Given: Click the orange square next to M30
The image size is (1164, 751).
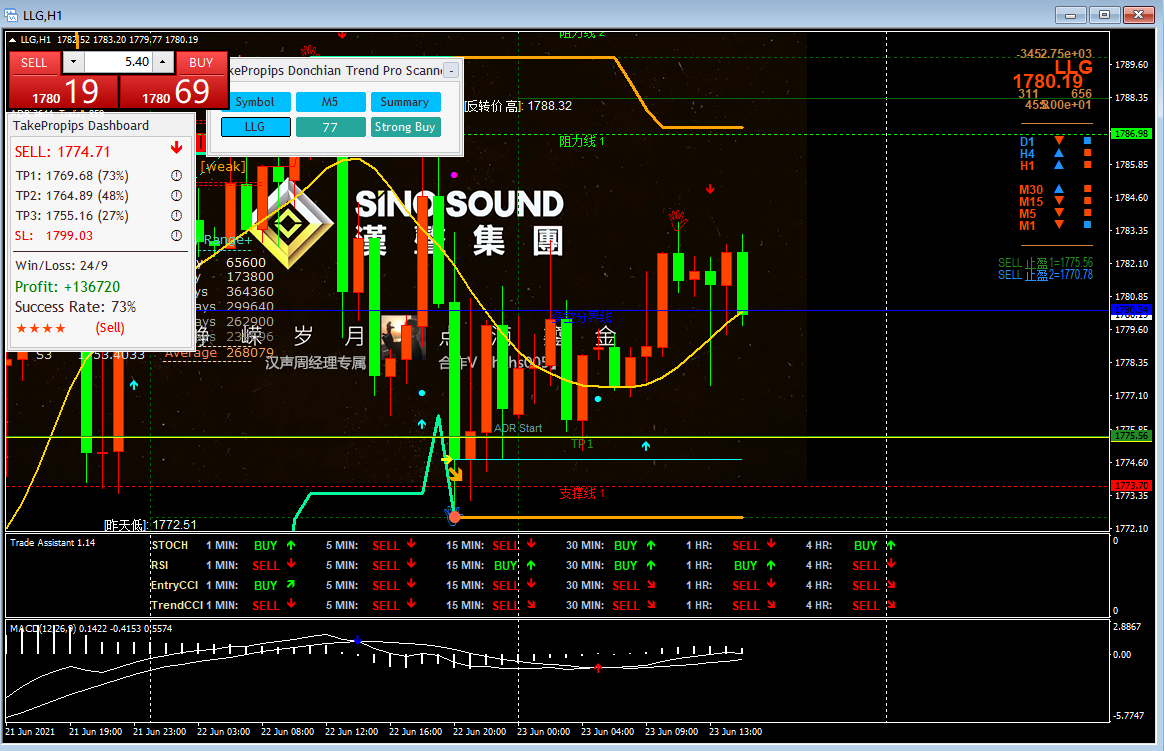Looking at the screenshot, I should 1088,188.
